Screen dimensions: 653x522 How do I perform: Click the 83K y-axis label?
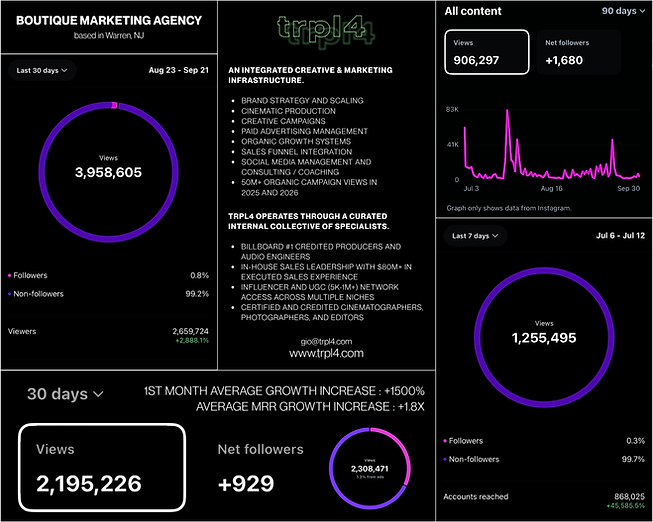(x=452, y=110)
